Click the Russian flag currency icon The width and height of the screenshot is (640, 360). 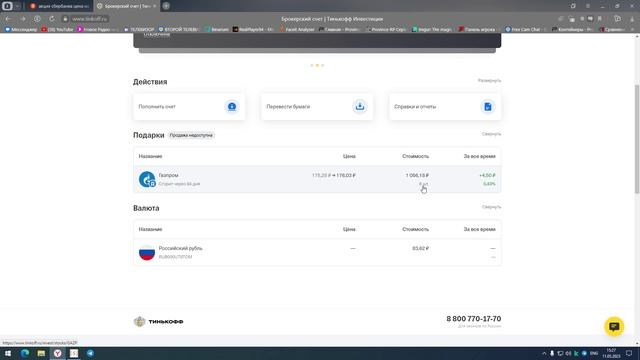pyautogui.click(x=147, y=252)
